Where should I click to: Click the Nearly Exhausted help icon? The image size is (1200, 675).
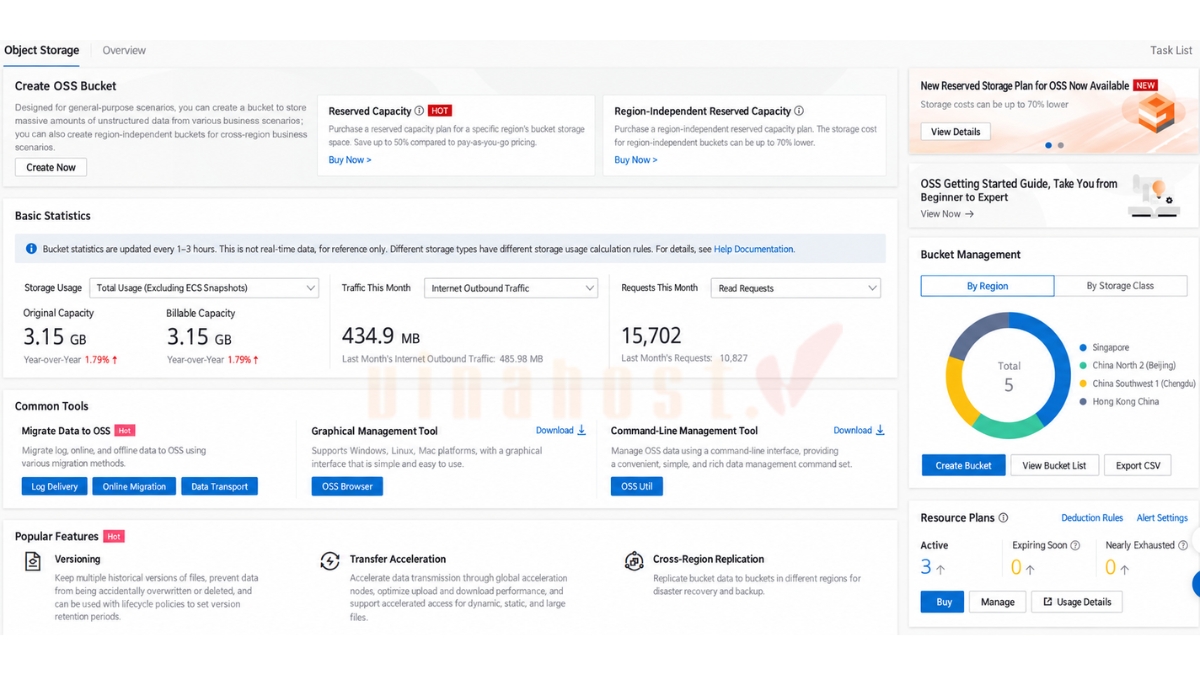tap(1181, 545)
